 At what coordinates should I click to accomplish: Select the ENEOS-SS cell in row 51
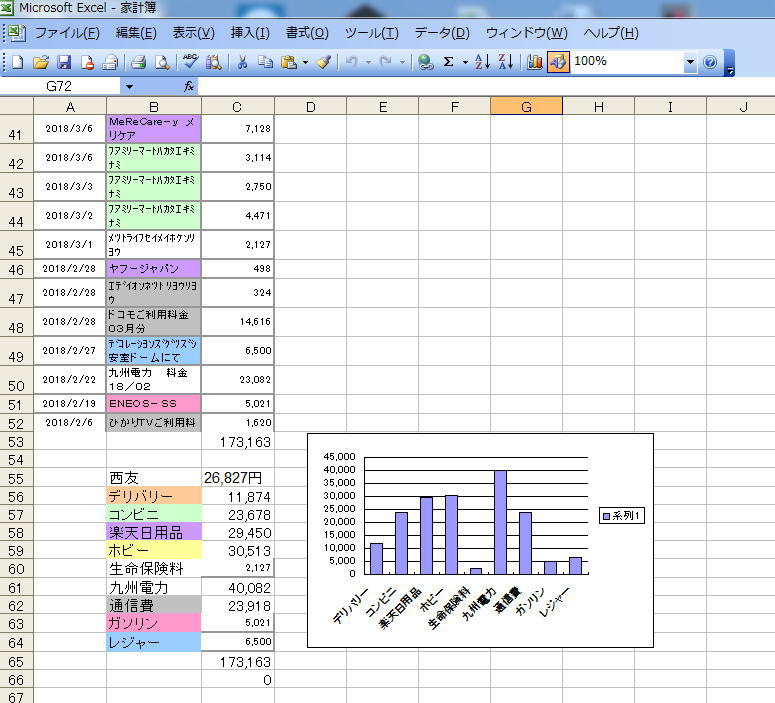click(x=154, y=403)
